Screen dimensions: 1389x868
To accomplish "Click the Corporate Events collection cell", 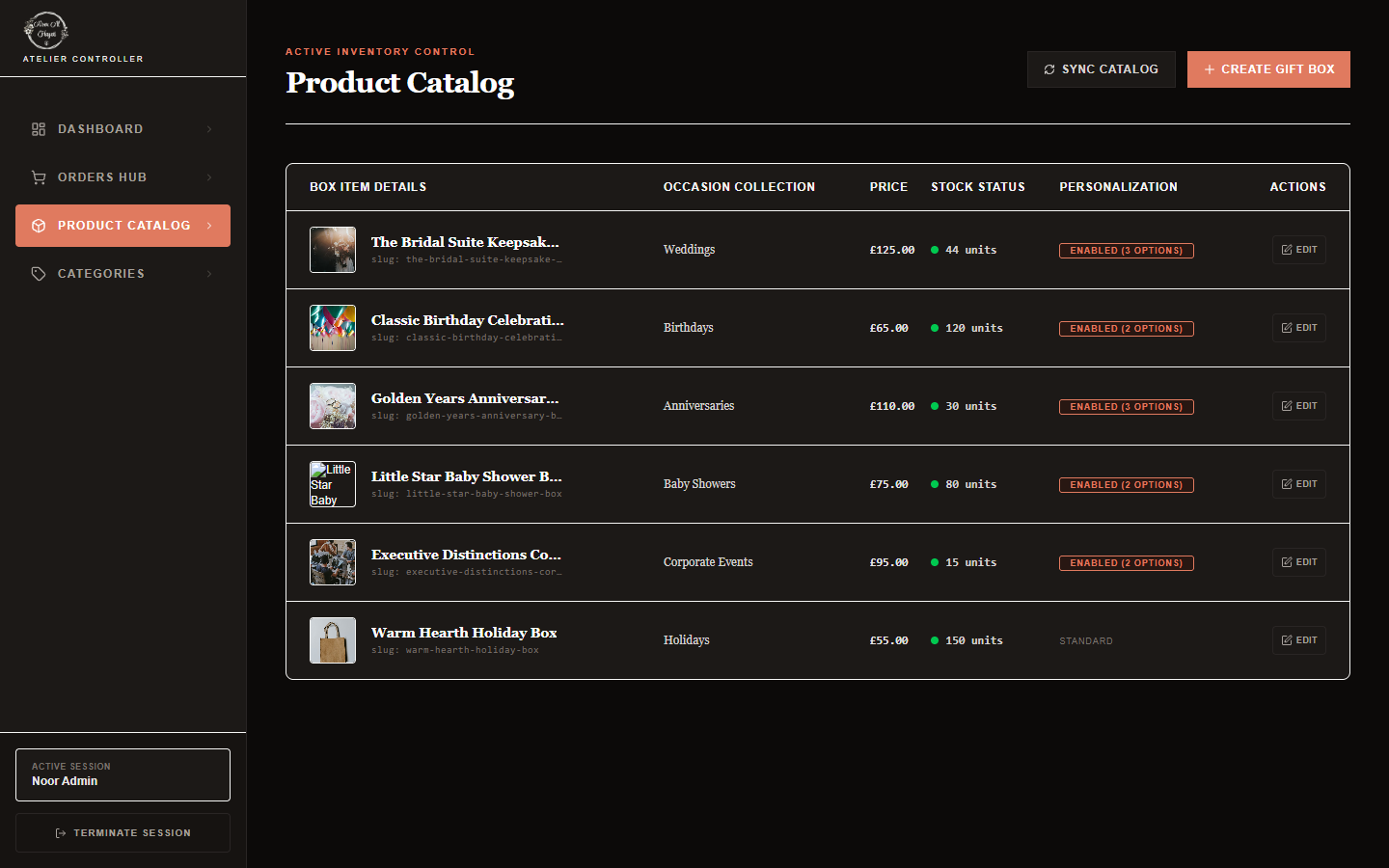I will pos(708,562).
